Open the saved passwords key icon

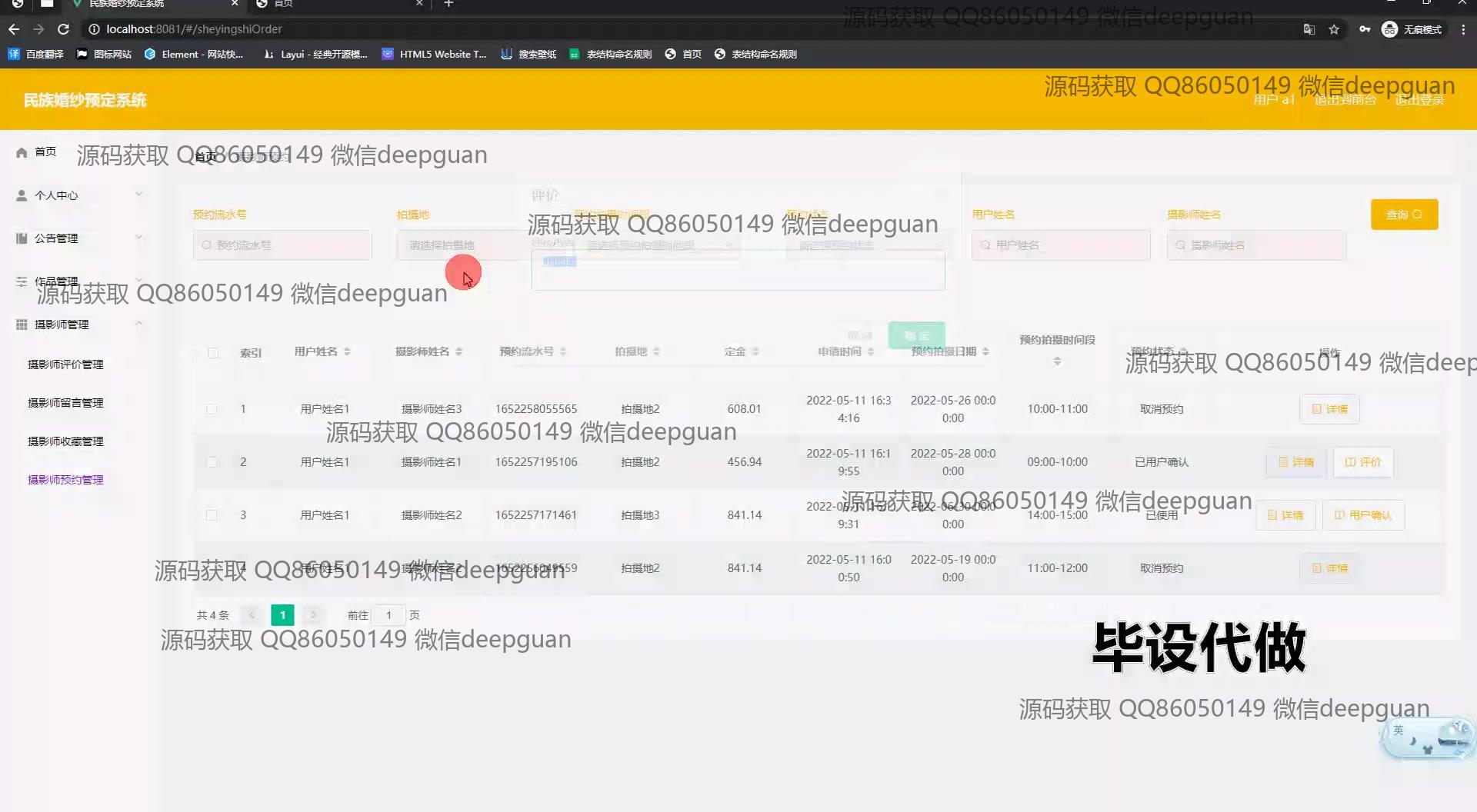pyautogui.click(x=1365, y=29)
